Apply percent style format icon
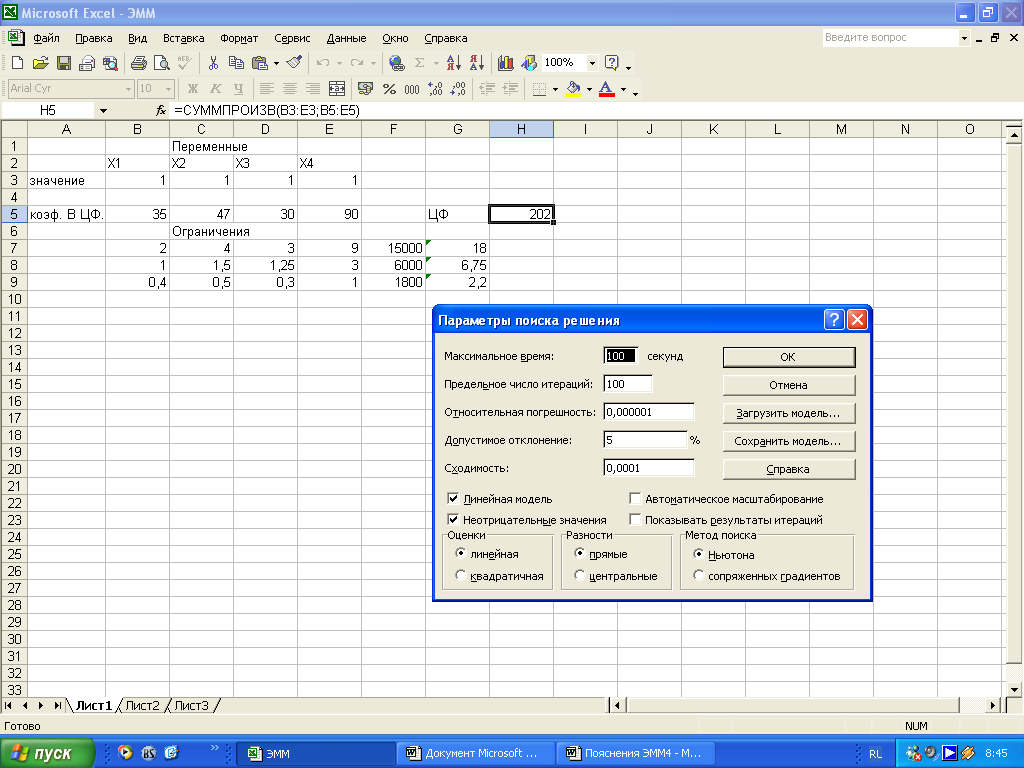Image resolution: width=1024 pixels, height=768 pixels. 391,89
